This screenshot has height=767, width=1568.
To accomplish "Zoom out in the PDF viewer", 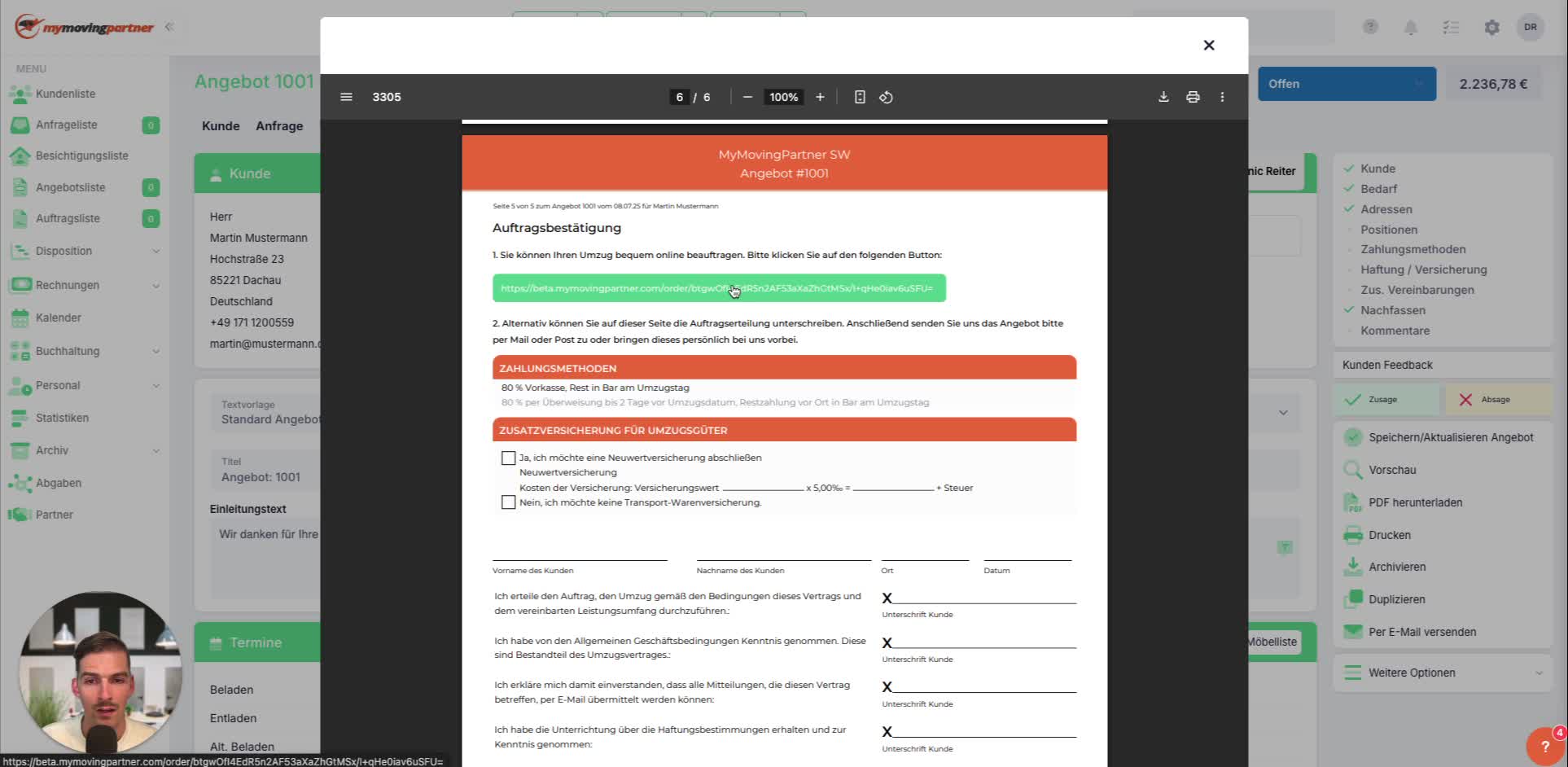I will click(747, 97).
